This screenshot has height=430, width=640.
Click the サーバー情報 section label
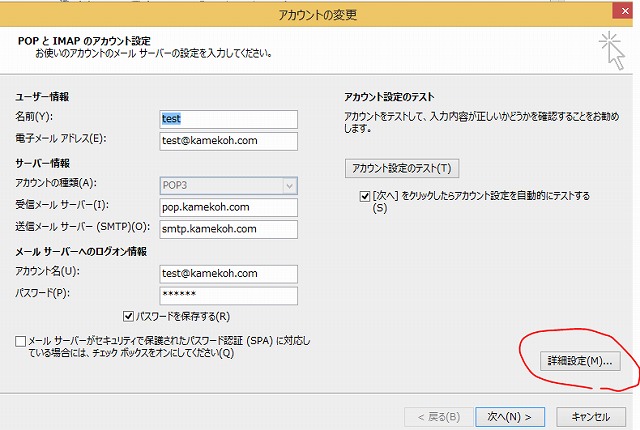point(42,163)
